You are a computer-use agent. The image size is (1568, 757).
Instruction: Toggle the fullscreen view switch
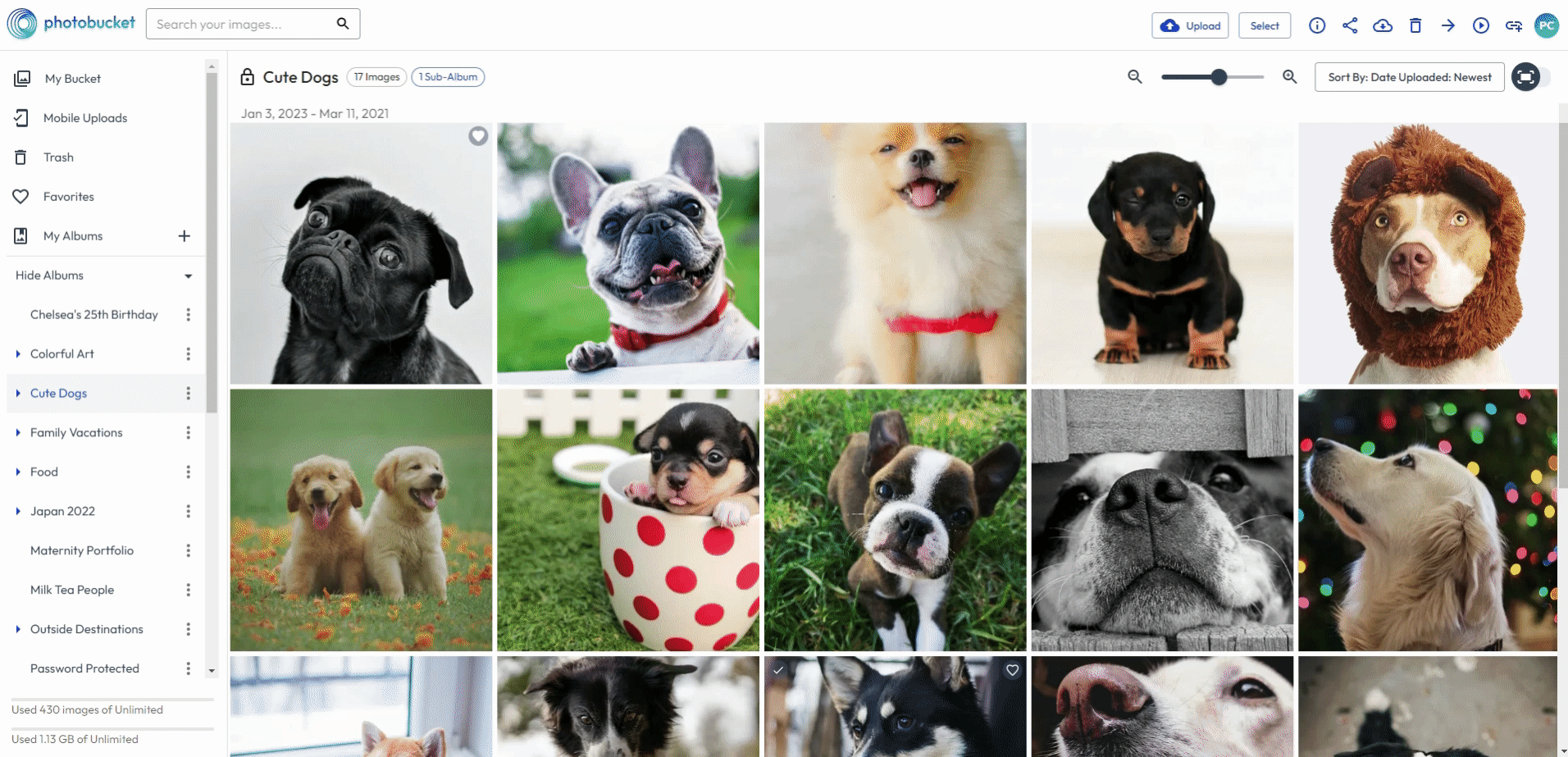[x=1531, y=77]
